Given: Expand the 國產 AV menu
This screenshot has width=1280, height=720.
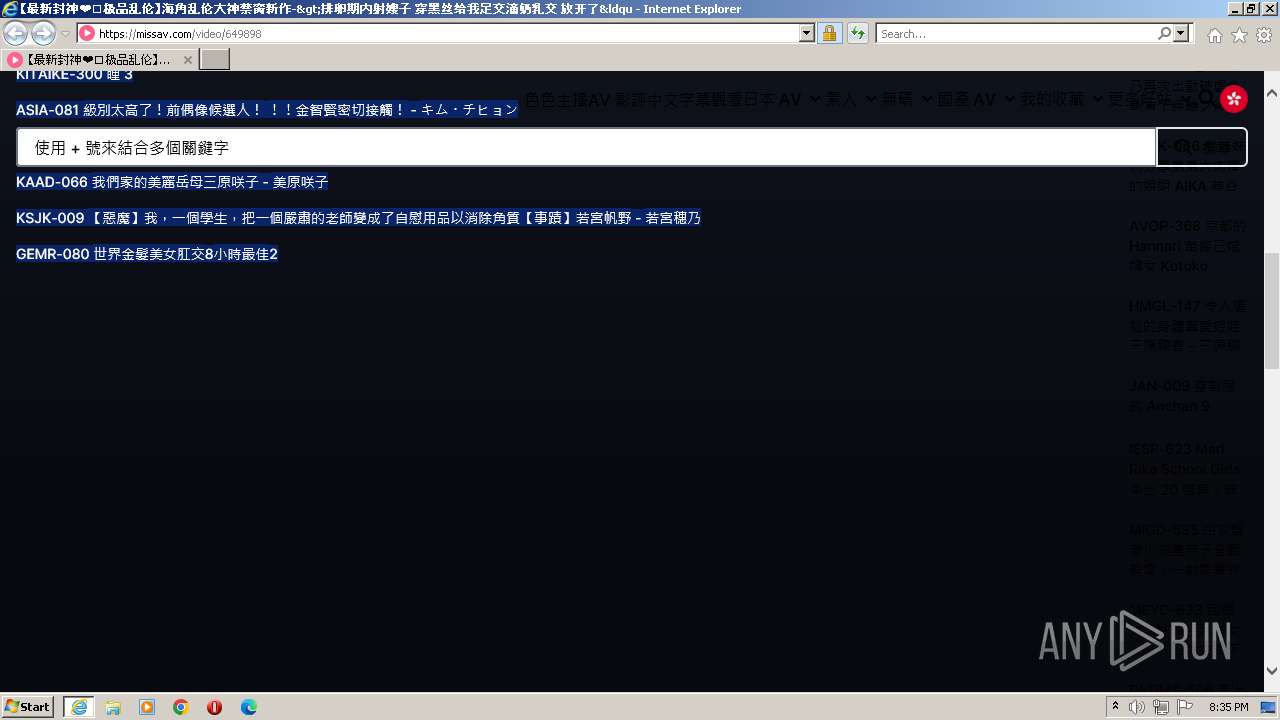Looking at the screenshot, I should click(977, 99).
